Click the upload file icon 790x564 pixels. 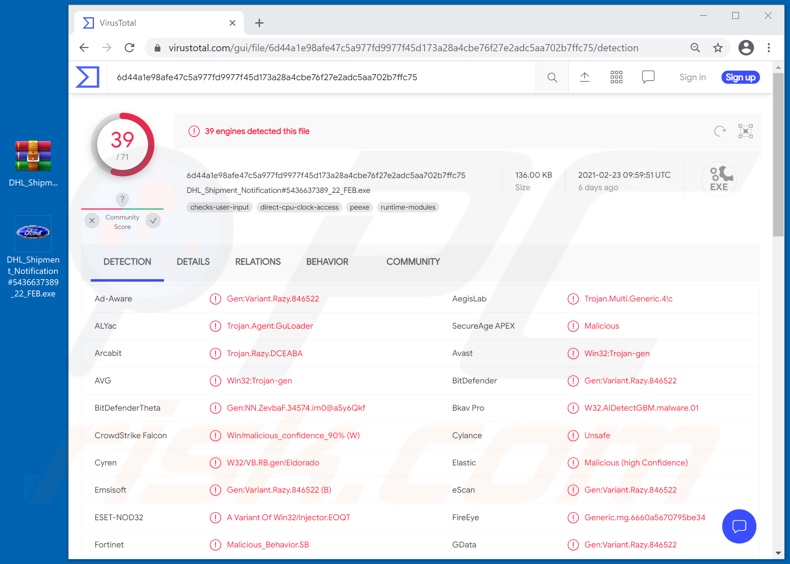(584, 77)
